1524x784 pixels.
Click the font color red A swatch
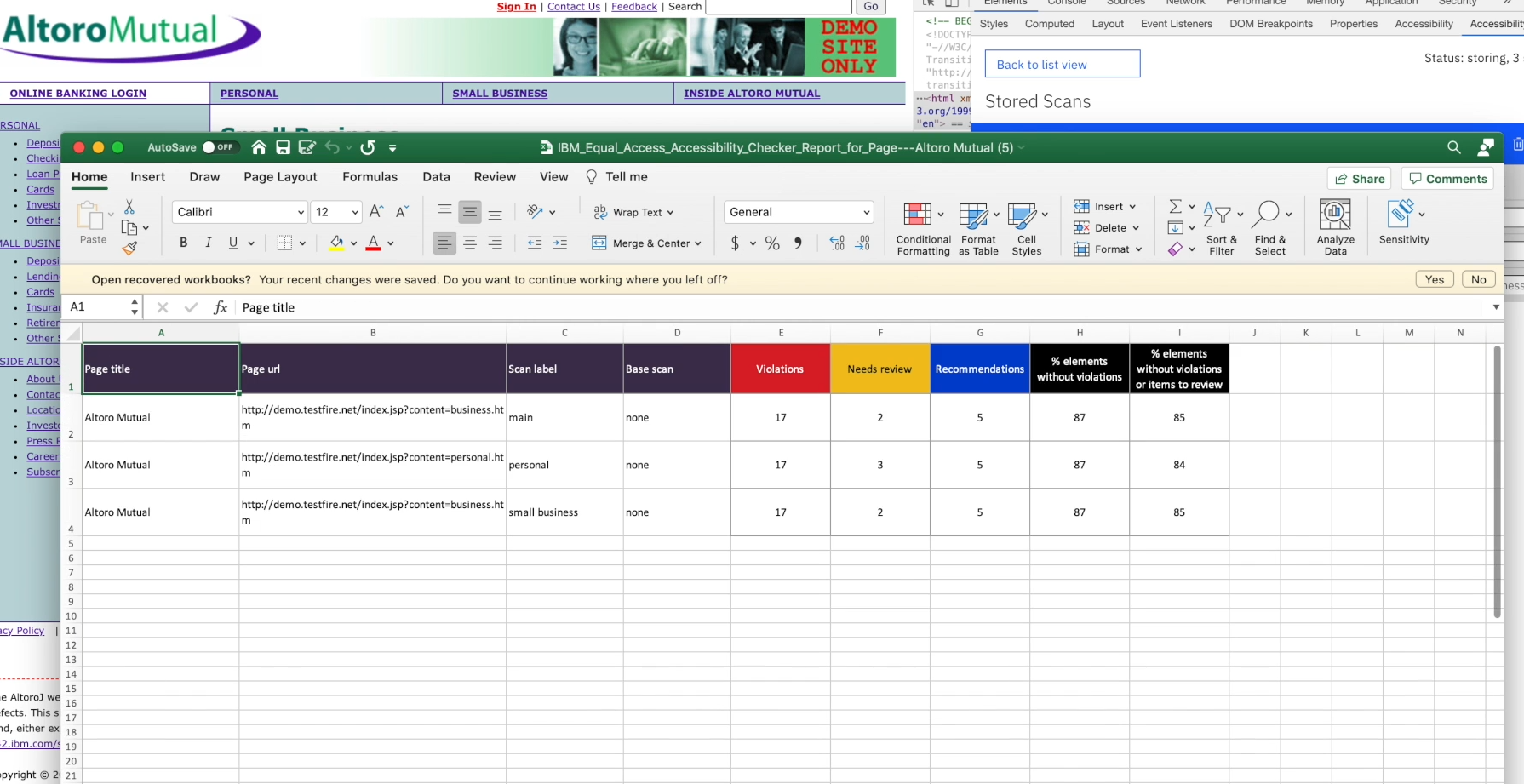373,243
